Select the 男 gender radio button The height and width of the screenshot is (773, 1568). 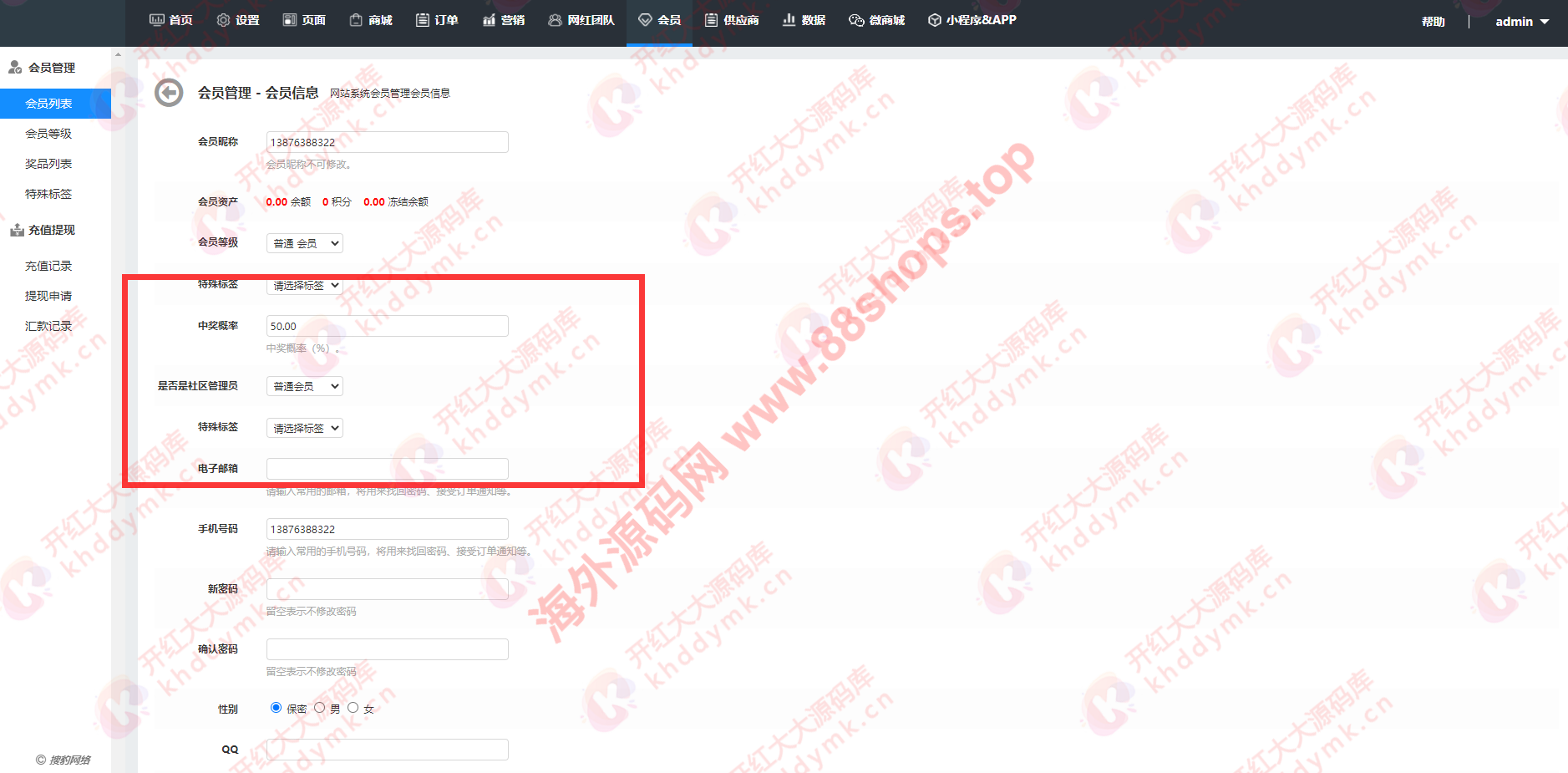319,708
